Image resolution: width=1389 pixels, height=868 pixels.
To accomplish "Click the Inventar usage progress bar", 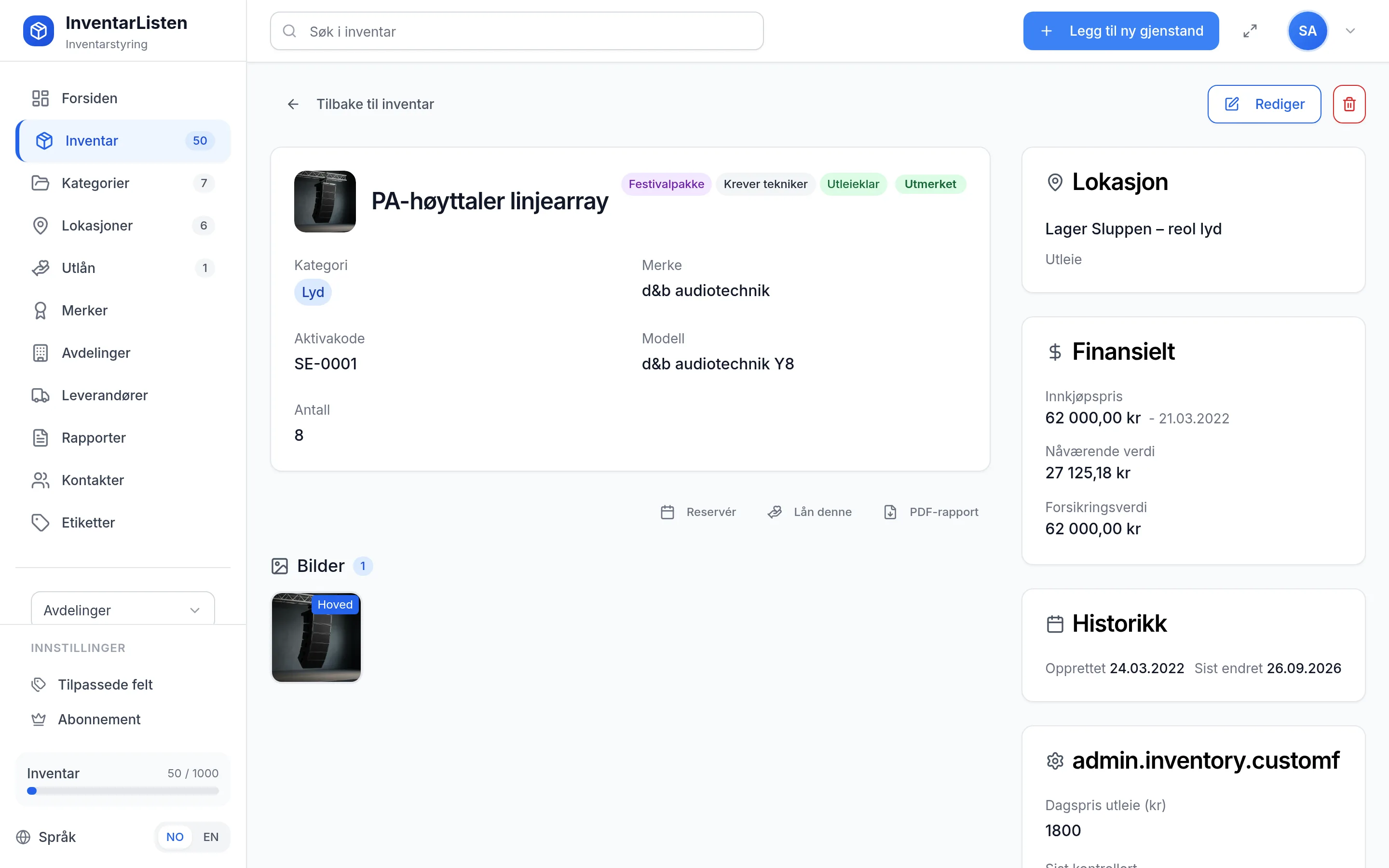I will [123, 791].
